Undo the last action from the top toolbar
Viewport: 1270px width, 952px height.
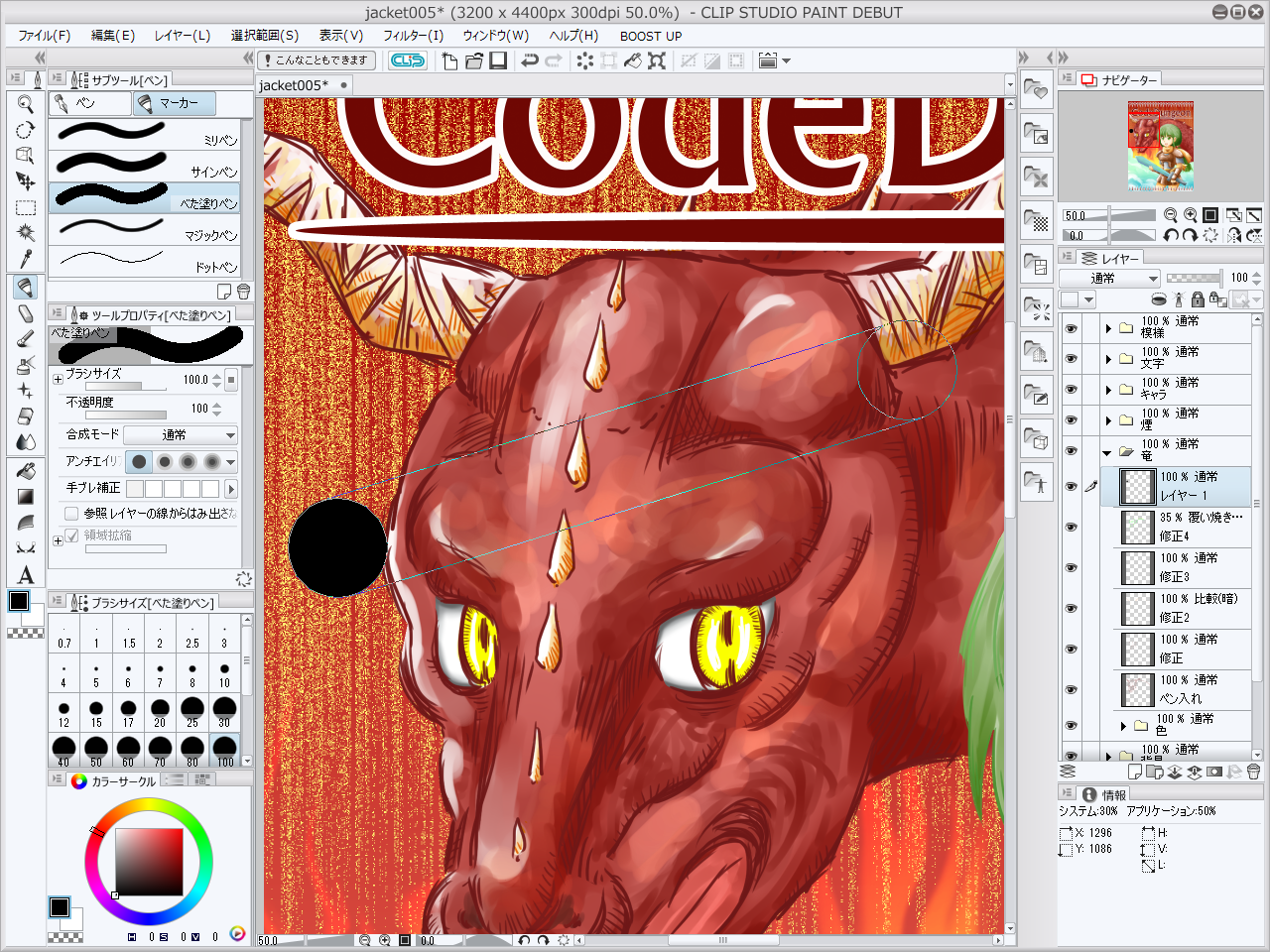pos(530,60)
